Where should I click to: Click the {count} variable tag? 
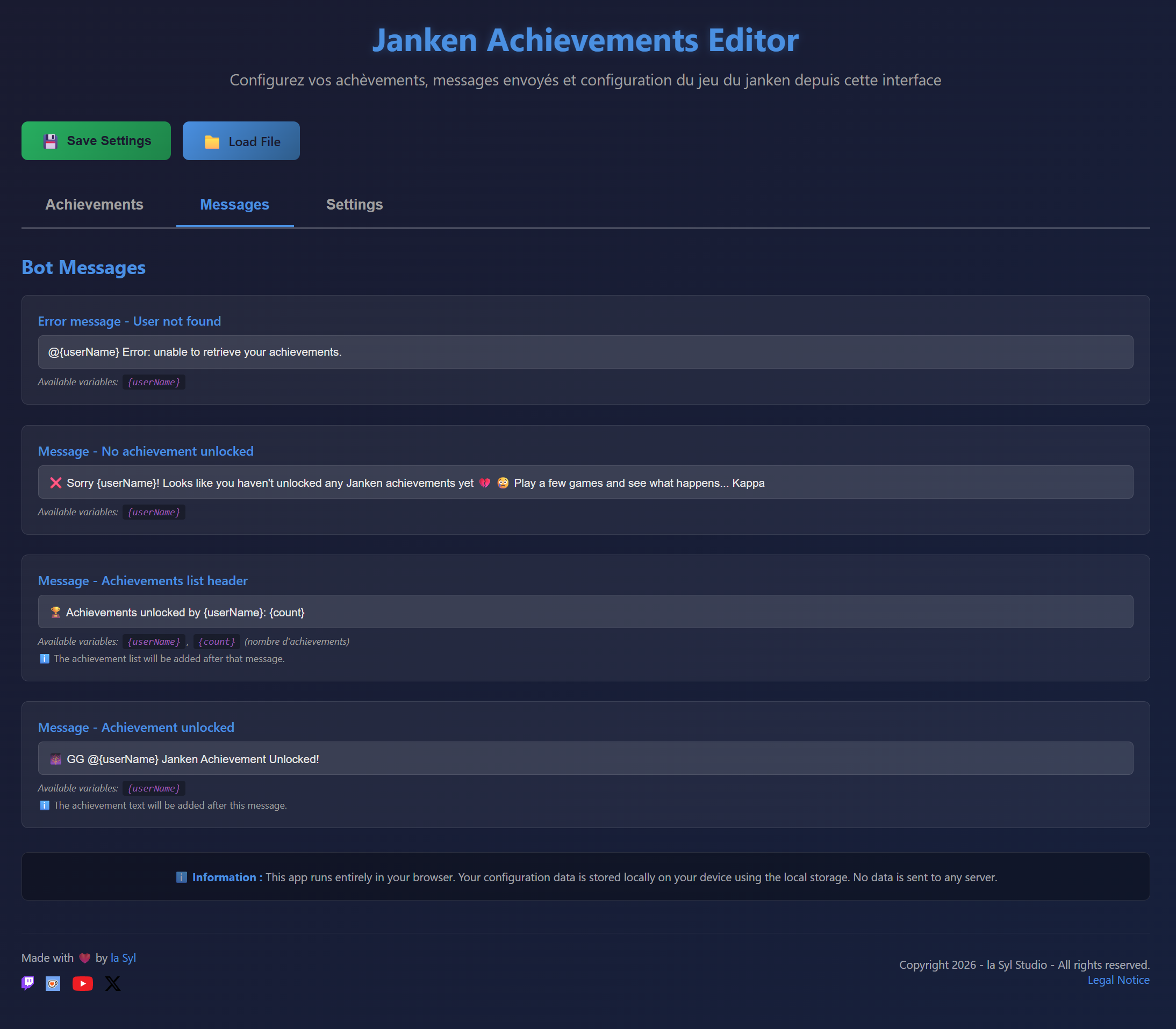coord(217,642)
